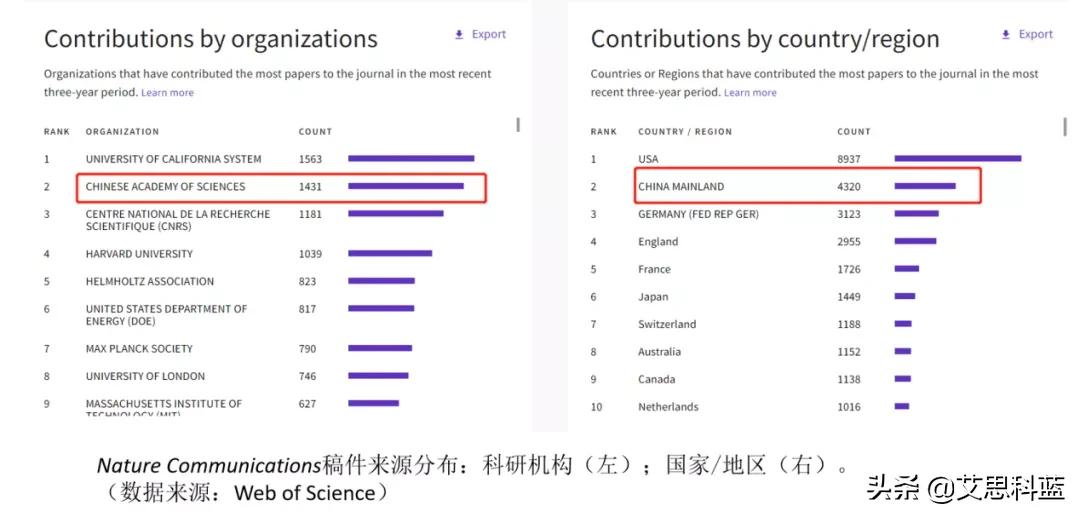
Task: Click the bar for University of California System
Action: pyautogui.click(x=411, y=158)
